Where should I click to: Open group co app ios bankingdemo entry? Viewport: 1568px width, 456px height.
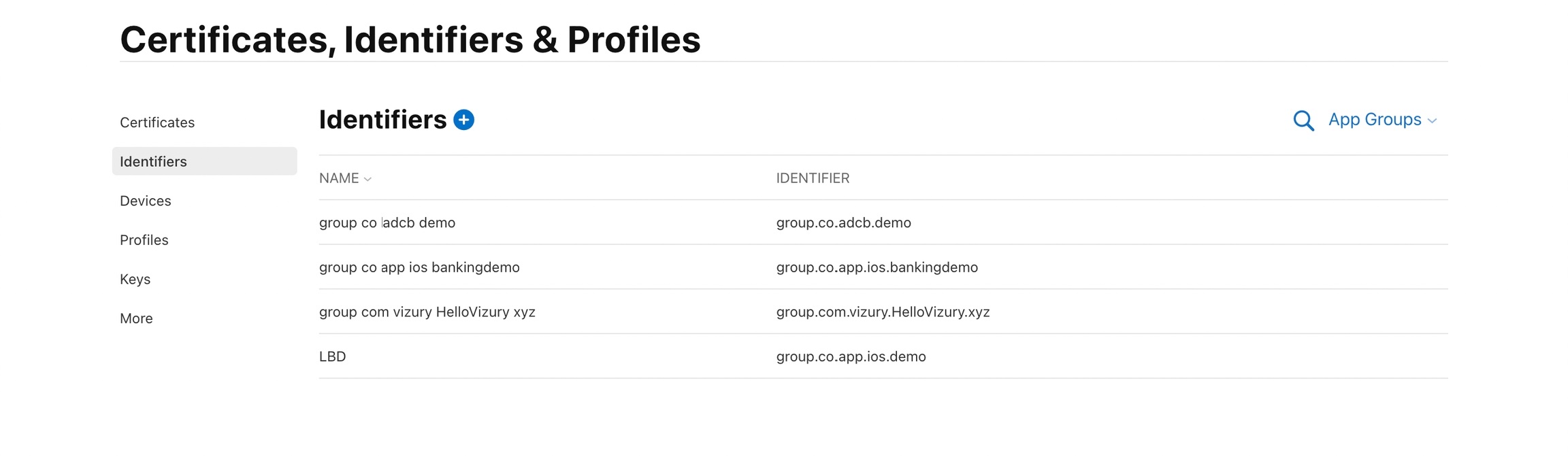pyautogui.click(x=419, y=267)
